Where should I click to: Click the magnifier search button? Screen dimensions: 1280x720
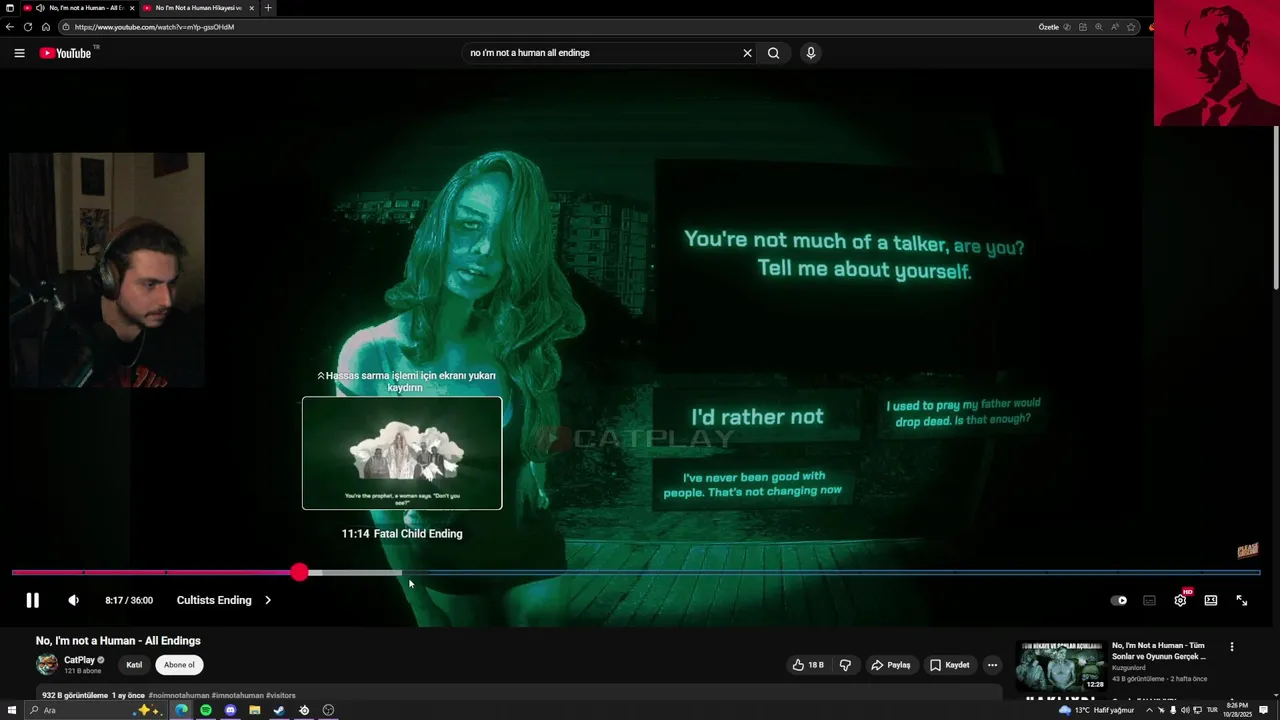(x=773, y=53)
